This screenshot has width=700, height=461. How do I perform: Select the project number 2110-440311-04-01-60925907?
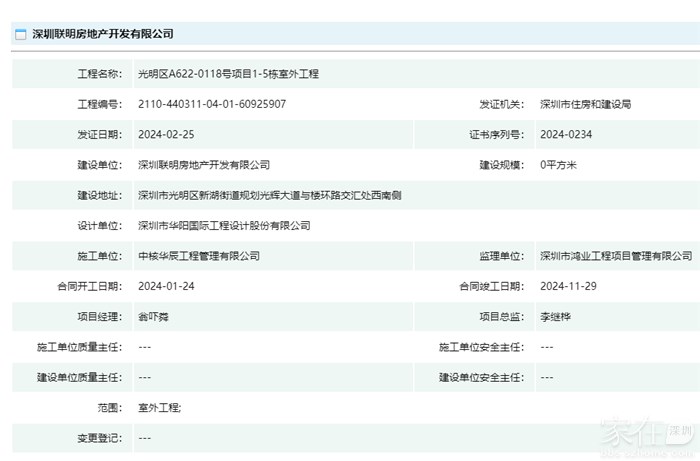click(x=212, y=104)
